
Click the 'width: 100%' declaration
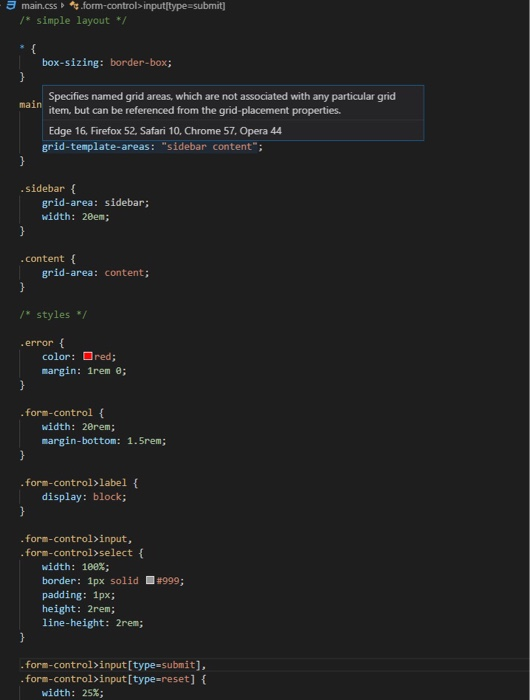(75, 567)
